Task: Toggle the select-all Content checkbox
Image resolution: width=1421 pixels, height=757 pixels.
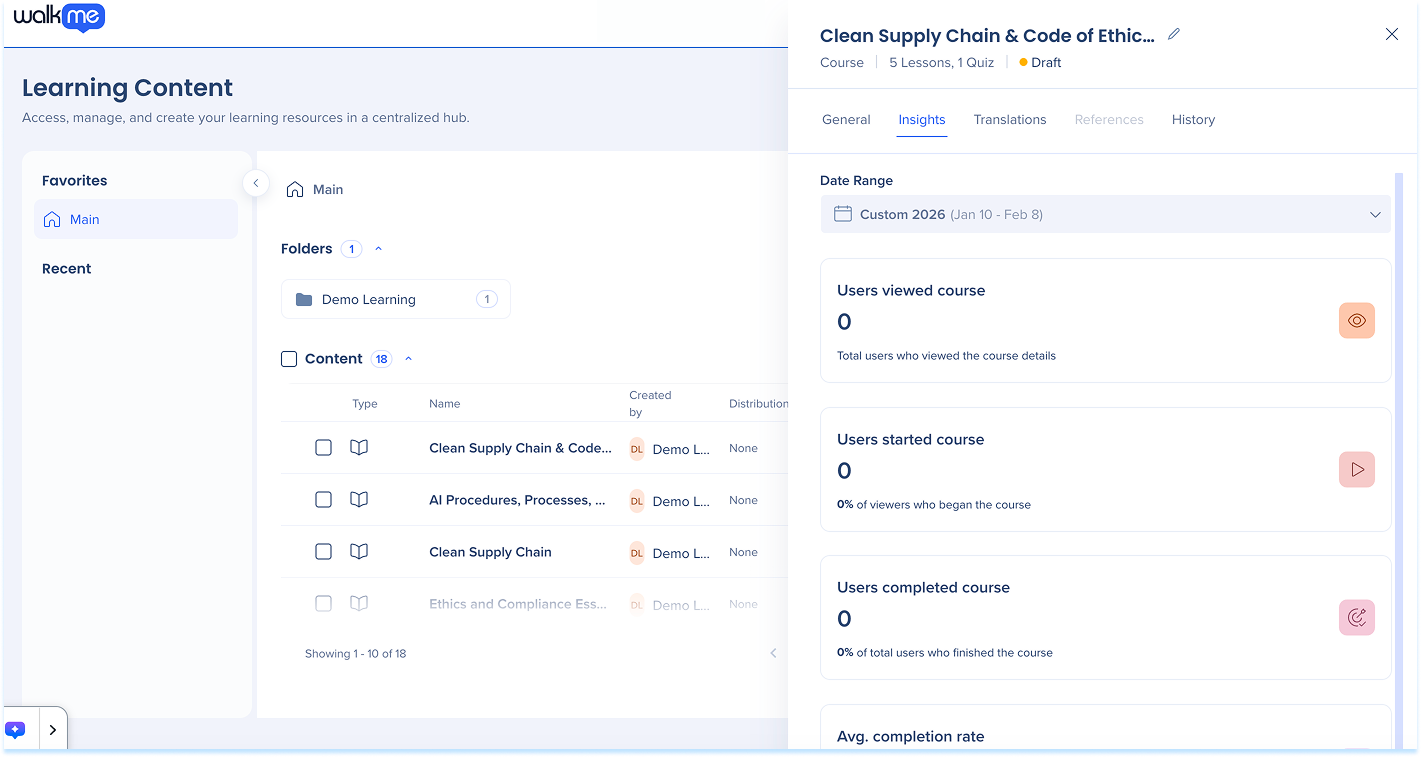Action: coord(289,359)
